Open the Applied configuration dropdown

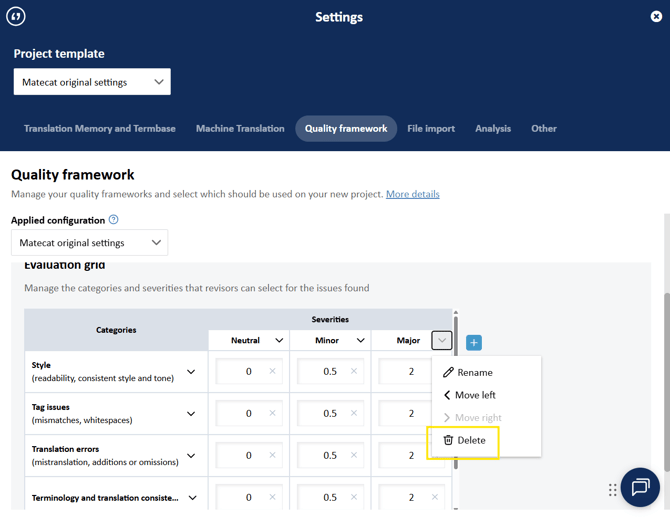pyautogui.click(x=90, y=243)
